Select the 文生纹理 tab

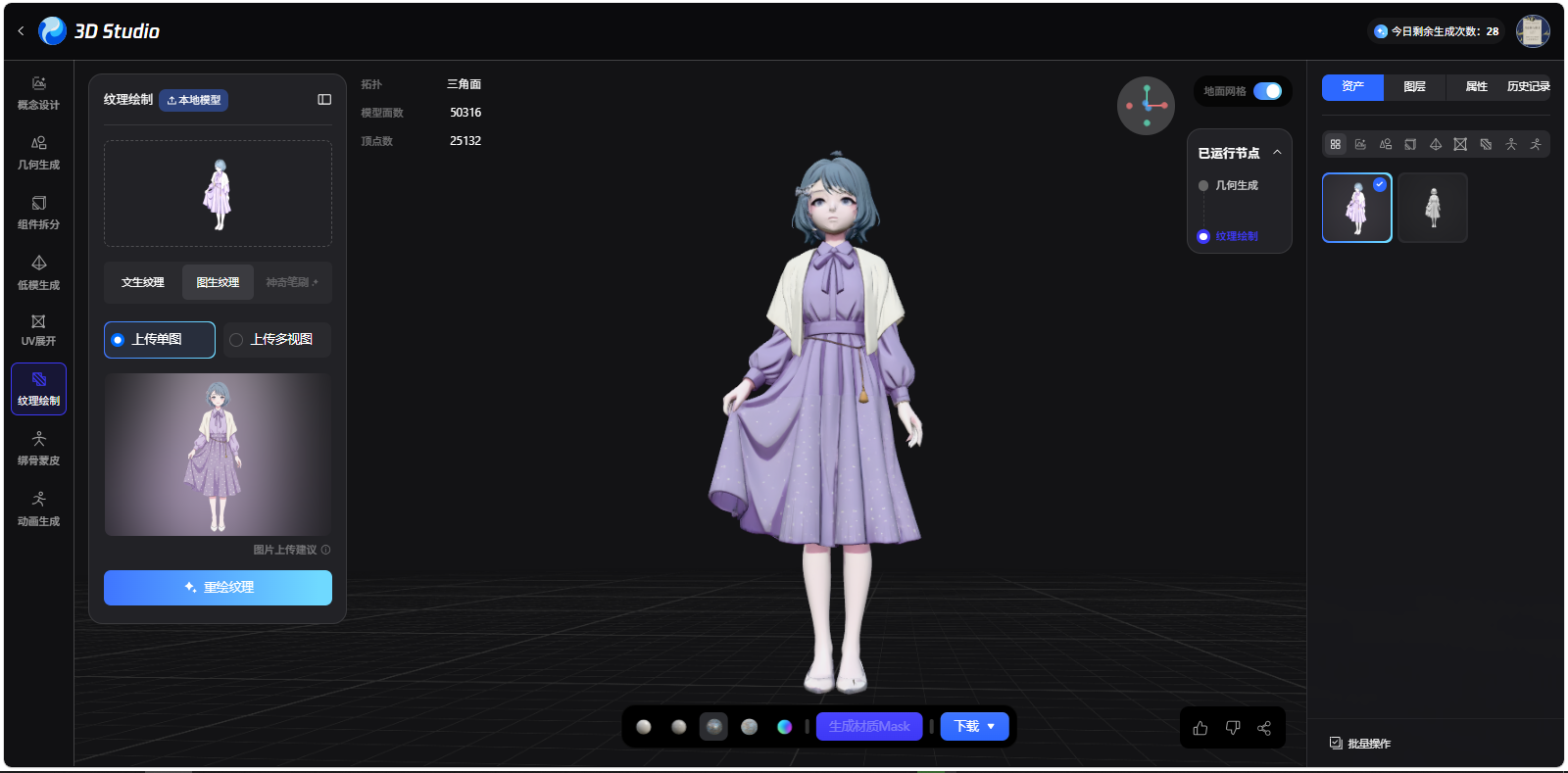(x=143, y=282)
